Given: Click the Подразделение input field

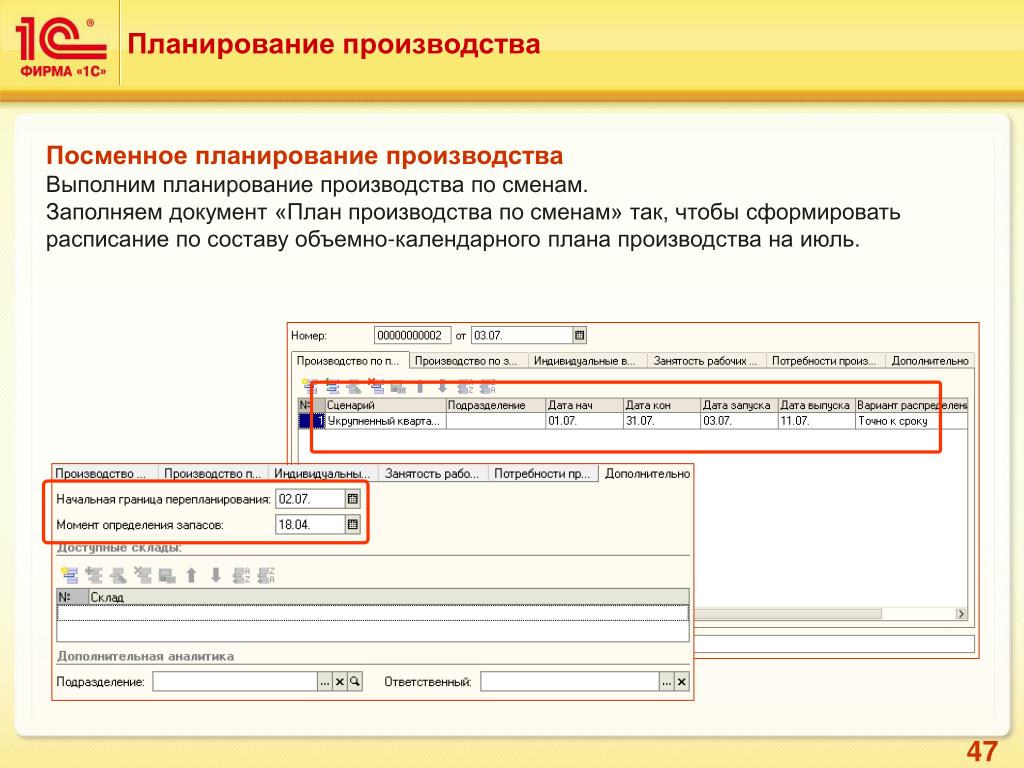Looking at the screenshot, I should click(235, 682).
